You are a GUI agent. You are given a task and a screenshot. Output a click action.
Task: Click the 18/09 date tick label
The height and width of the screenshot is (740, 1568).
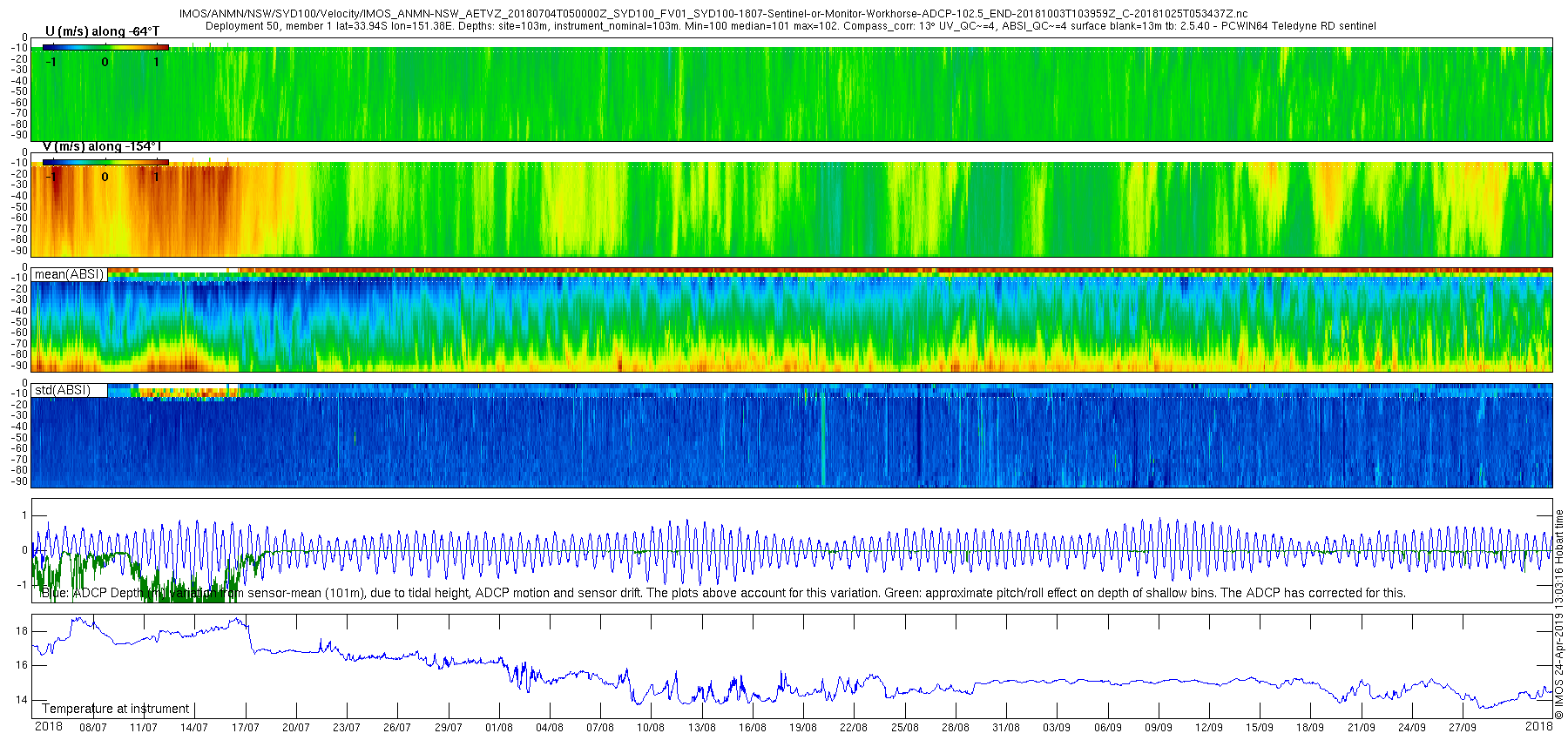(1310, 728)
